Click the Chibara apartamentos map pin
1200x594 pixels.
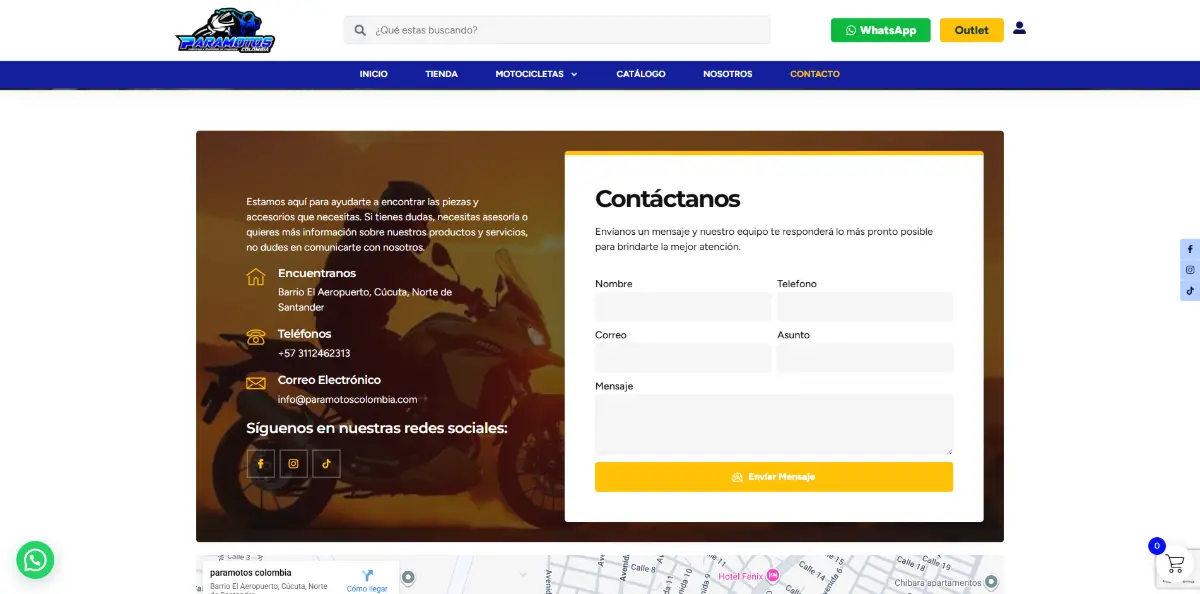[x=991, y=582]
